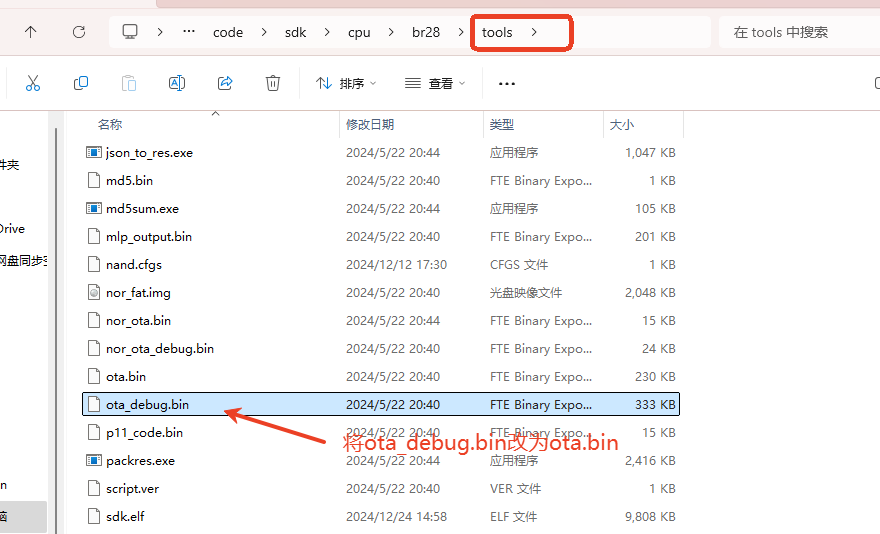Screen dimensions: 880x534
Task: Click the mlp_output.bin file icon
Action: tap(94, 236)
